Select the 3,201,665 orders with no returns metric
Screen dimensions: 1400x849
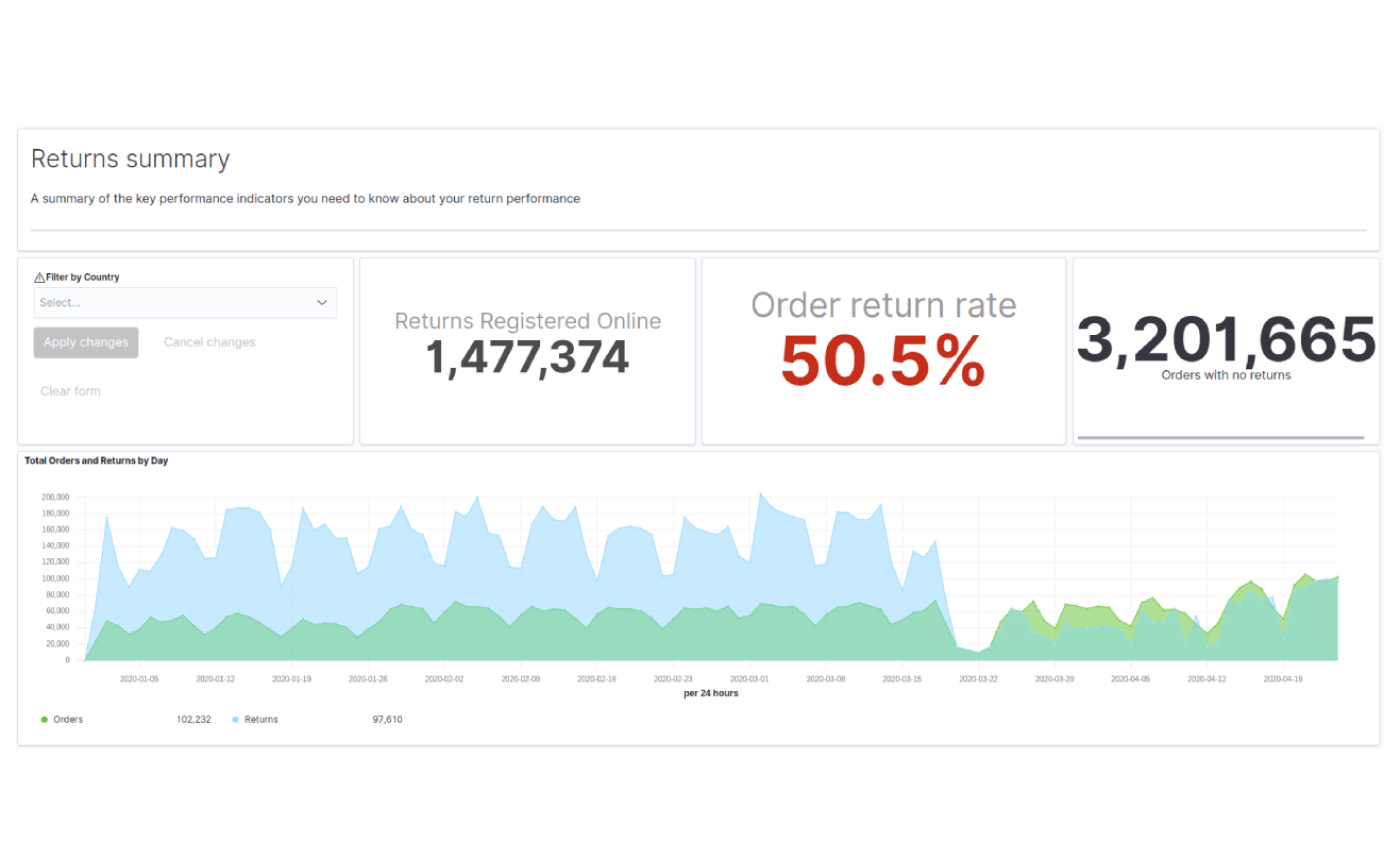1225,340
